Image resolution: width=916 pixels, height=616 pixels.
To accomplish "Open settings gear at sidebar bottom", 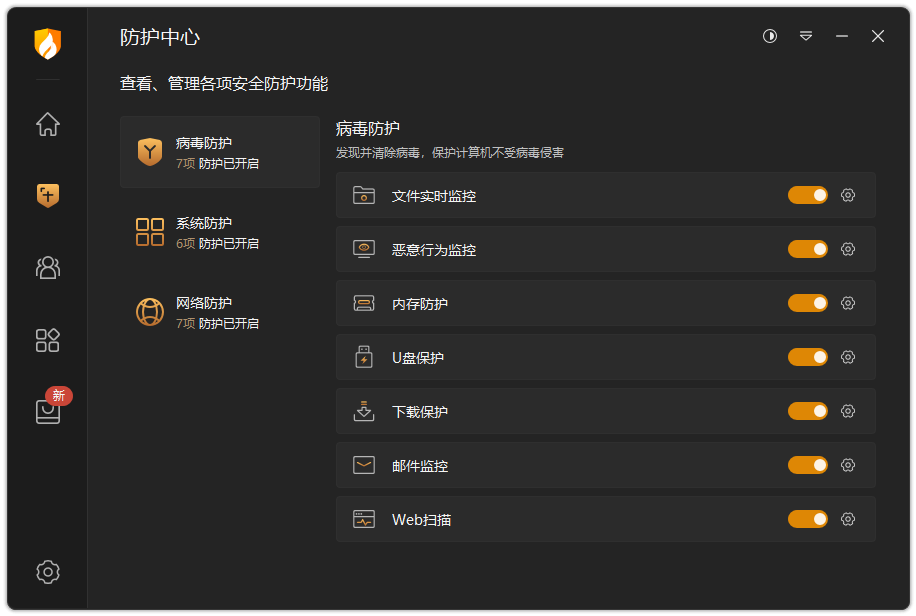I will (48, 572).
